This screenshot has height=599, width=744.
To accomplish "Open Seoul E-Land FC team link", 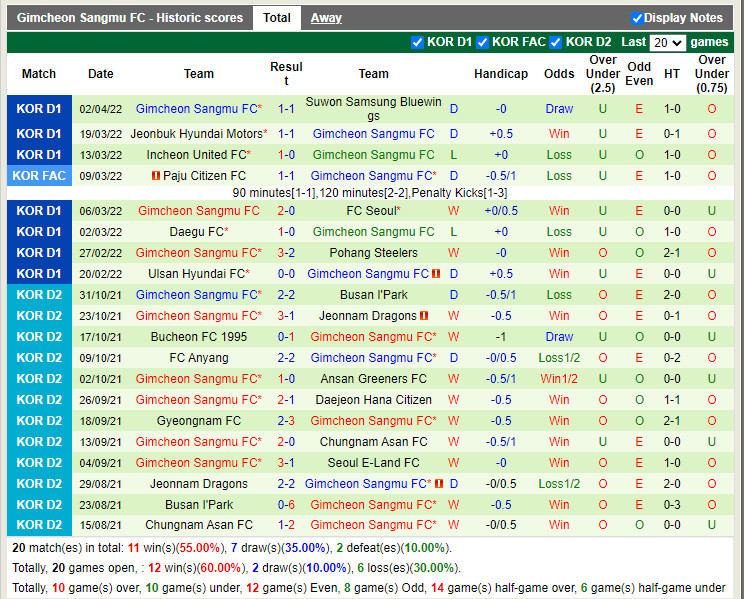I will (373, 463).
